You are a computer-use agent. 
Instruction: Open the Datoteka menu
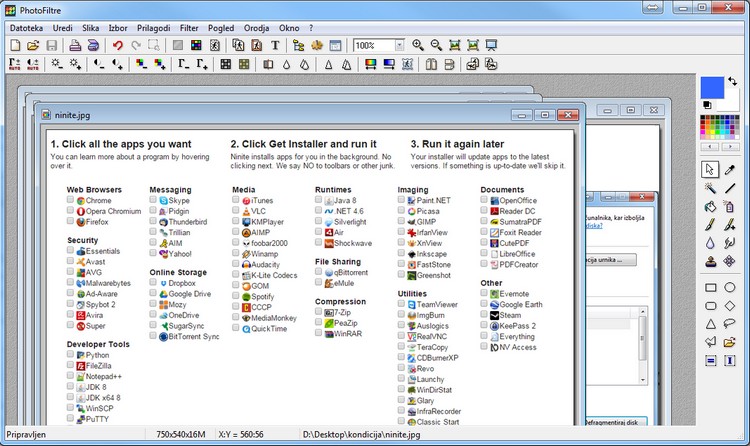pyautogui.click(x=26, y=28)
